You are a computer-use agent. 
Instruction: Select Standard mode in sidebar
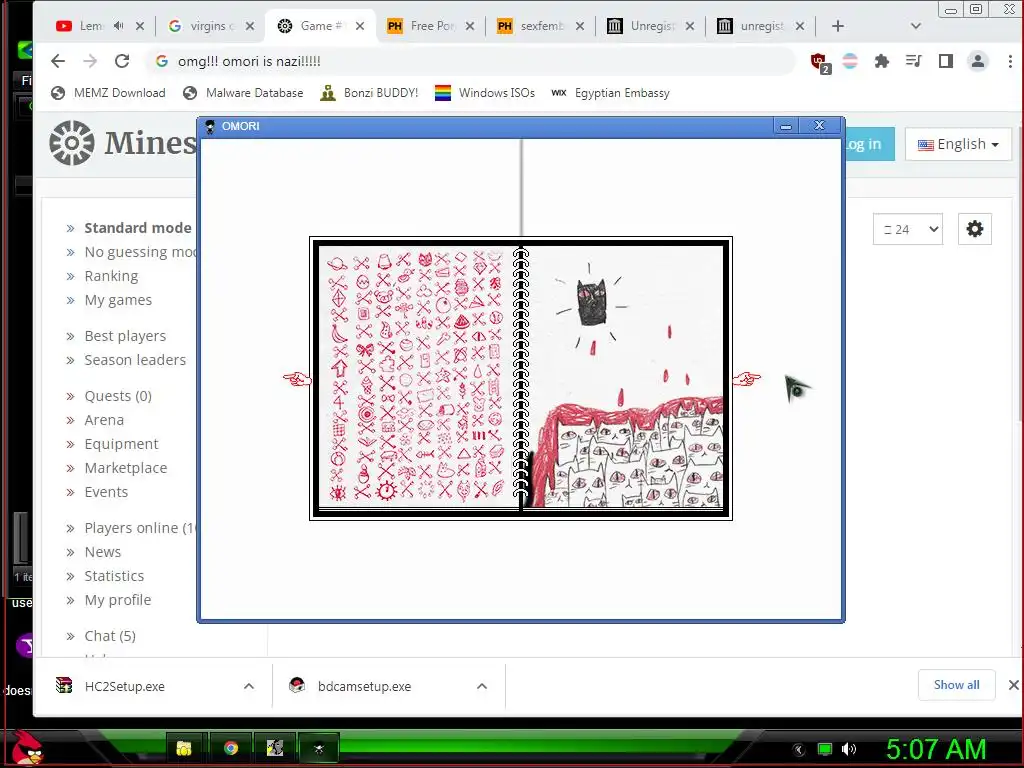(138, 228)
